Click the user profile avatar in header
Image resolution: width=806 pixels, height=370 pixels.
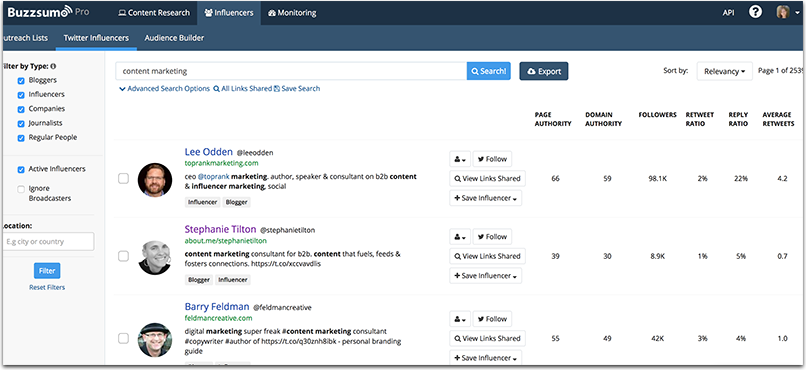(x=783, y=12)
